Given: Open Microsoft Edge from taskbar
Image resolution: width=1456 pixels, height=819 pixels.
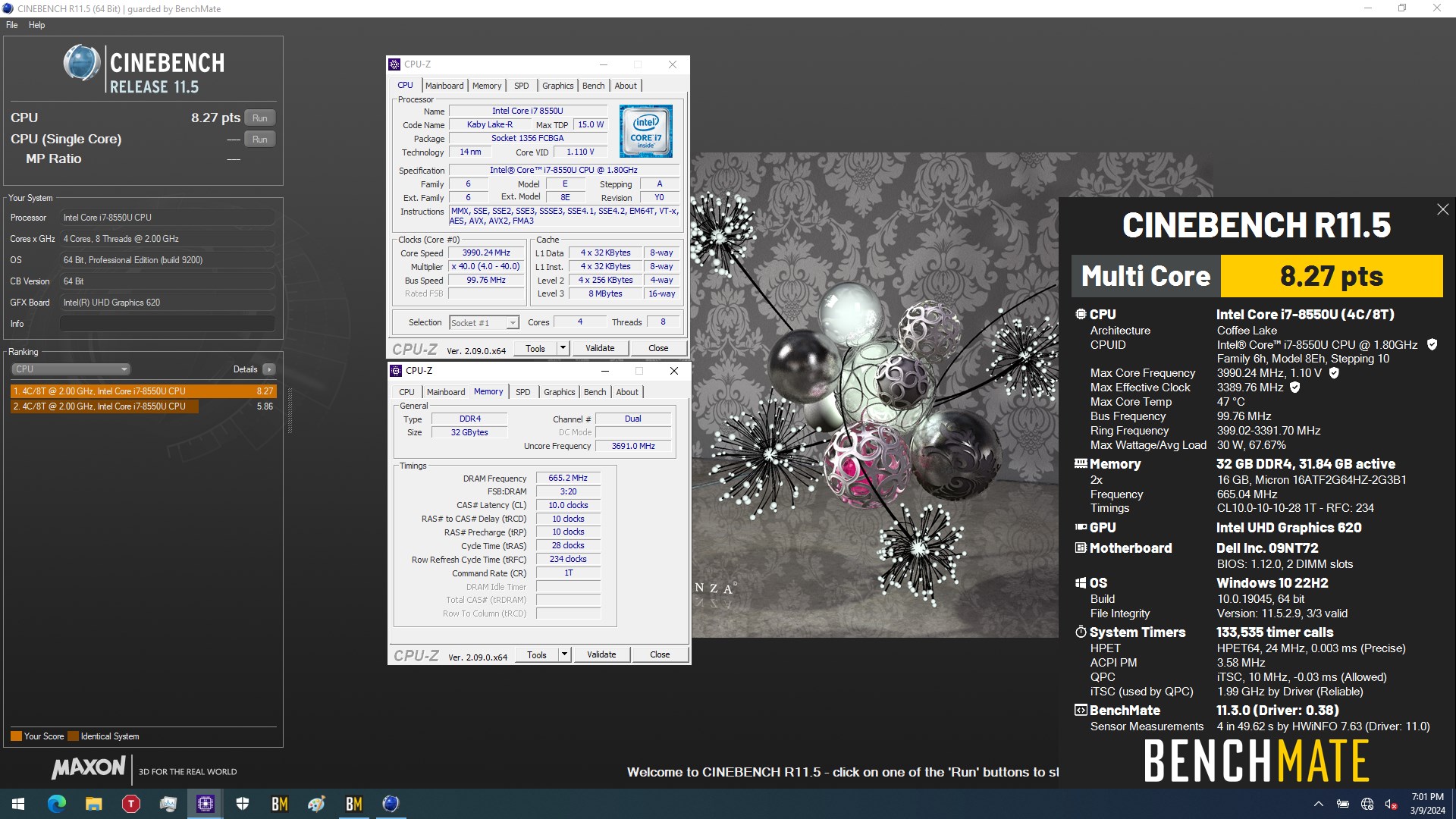Looking at the screenshot, I should tap(57, 804).
